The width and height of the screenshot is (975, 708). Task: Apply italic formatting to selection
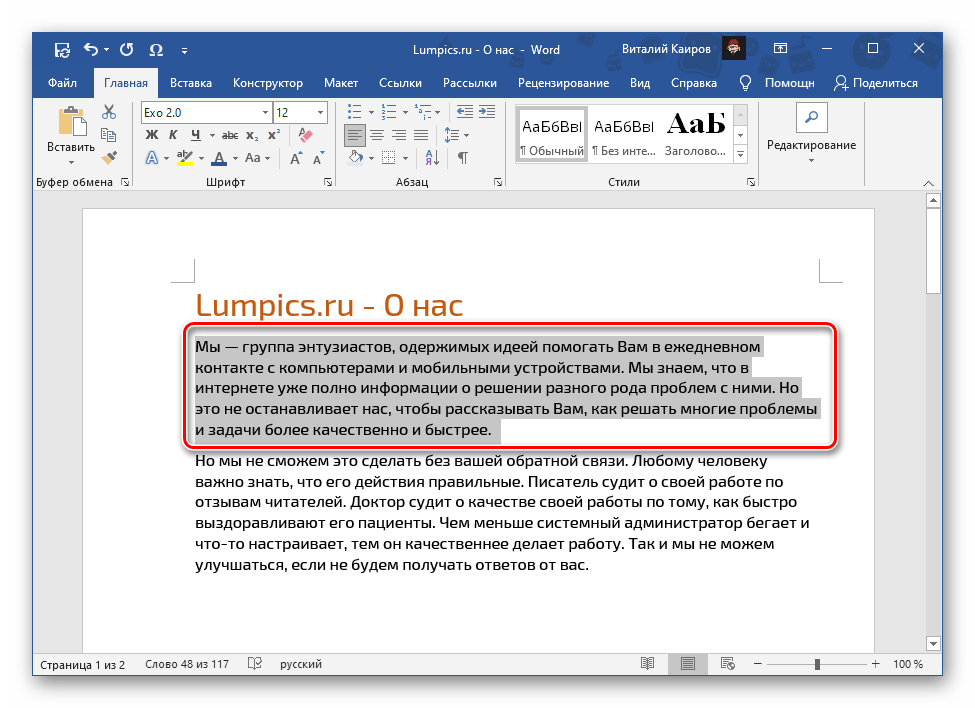pyautogui.click(x=174, y=134)
